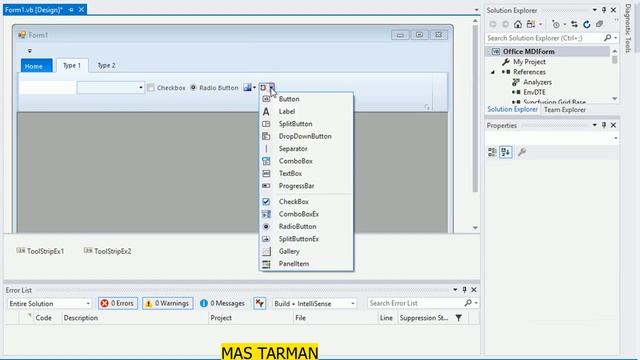Switch to the Solution Explorer bottom tab

tap(512, 109)
